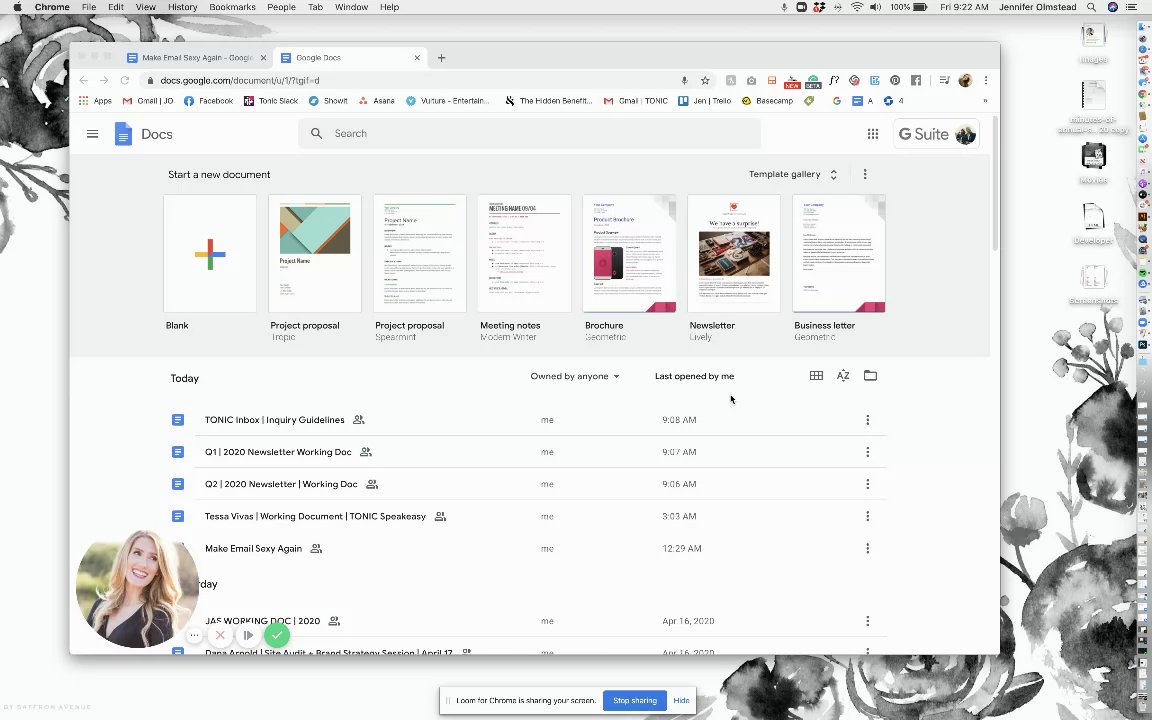Open more options for Q1 2020 Newsletter doc
The height and width of the screenshot is (720, 1152).
868,452
